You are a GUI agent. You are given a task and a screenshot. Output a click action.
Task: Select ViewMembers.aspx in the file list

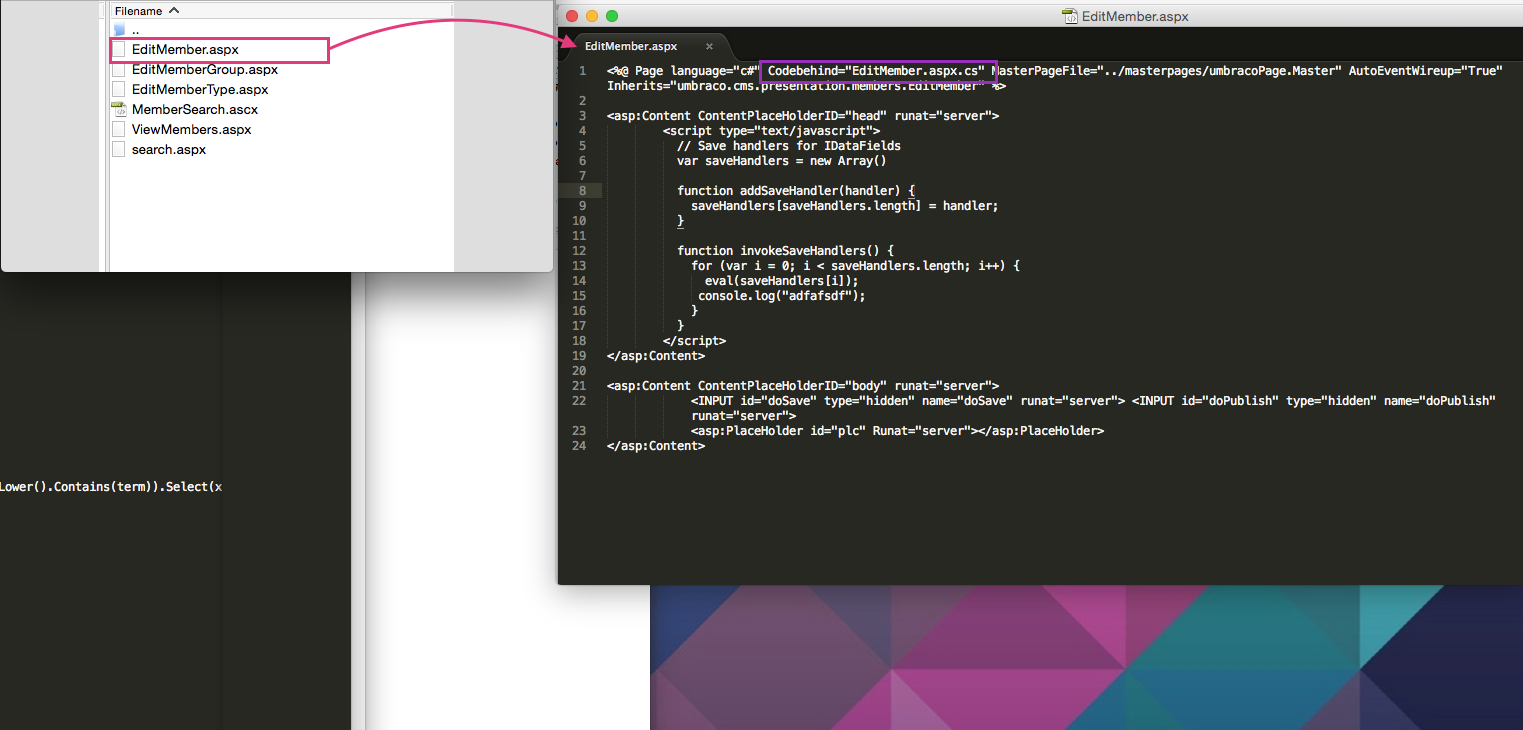point(192,130)
